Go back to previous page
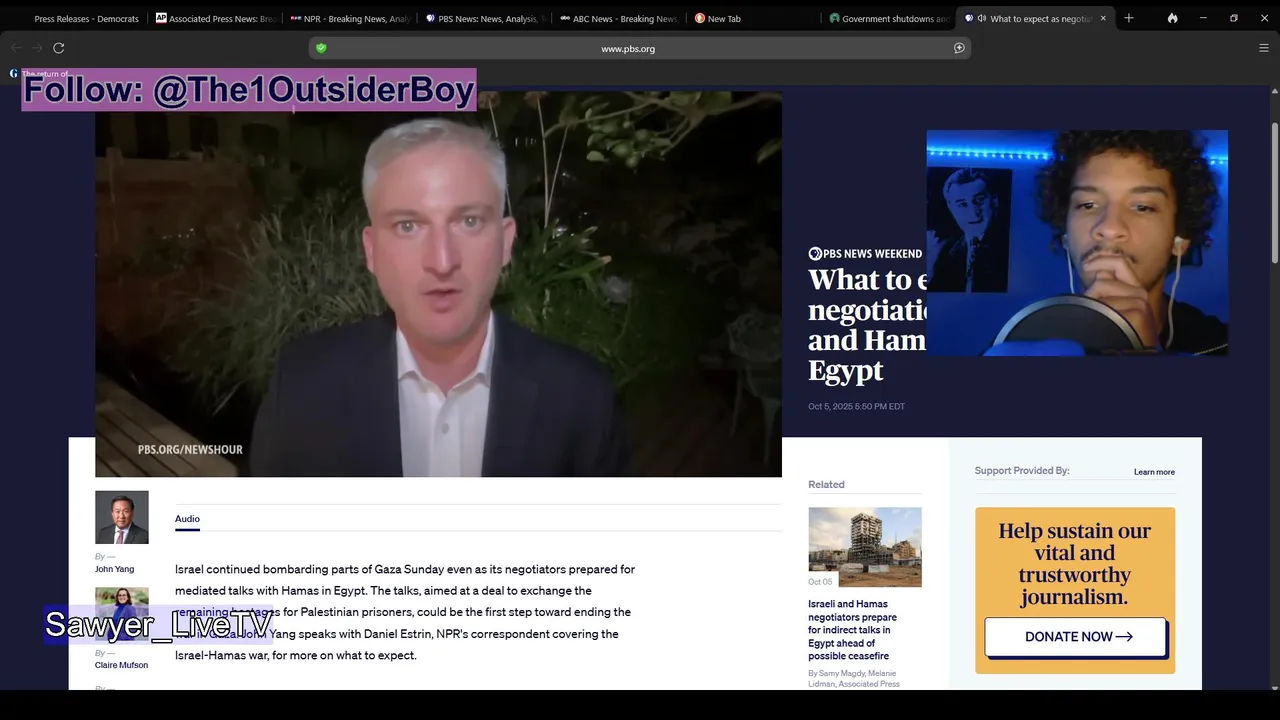Screen dimensions: 1280x720 16,48
